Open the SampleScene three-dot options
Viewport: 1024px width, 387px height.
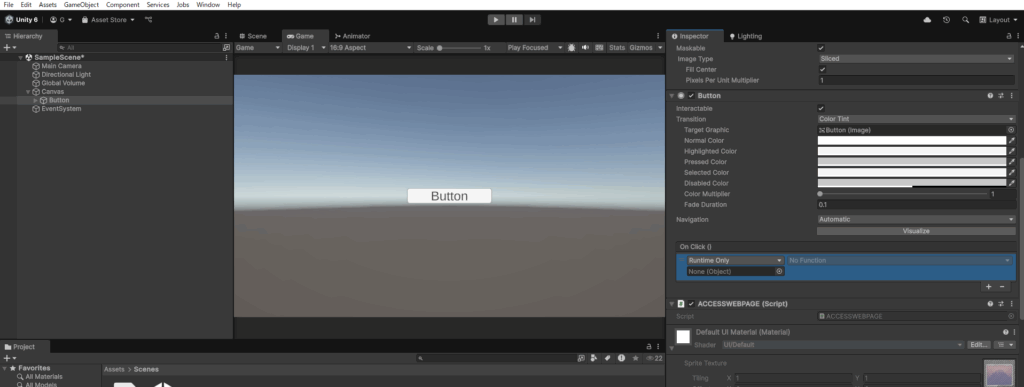click(227, 57)
